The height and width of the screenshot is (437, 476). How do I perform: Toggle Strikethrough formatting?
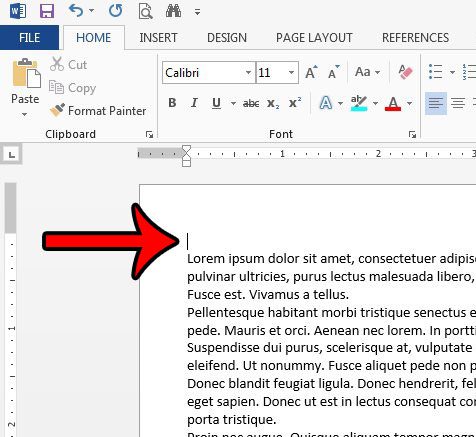click(x=251, y=103)
